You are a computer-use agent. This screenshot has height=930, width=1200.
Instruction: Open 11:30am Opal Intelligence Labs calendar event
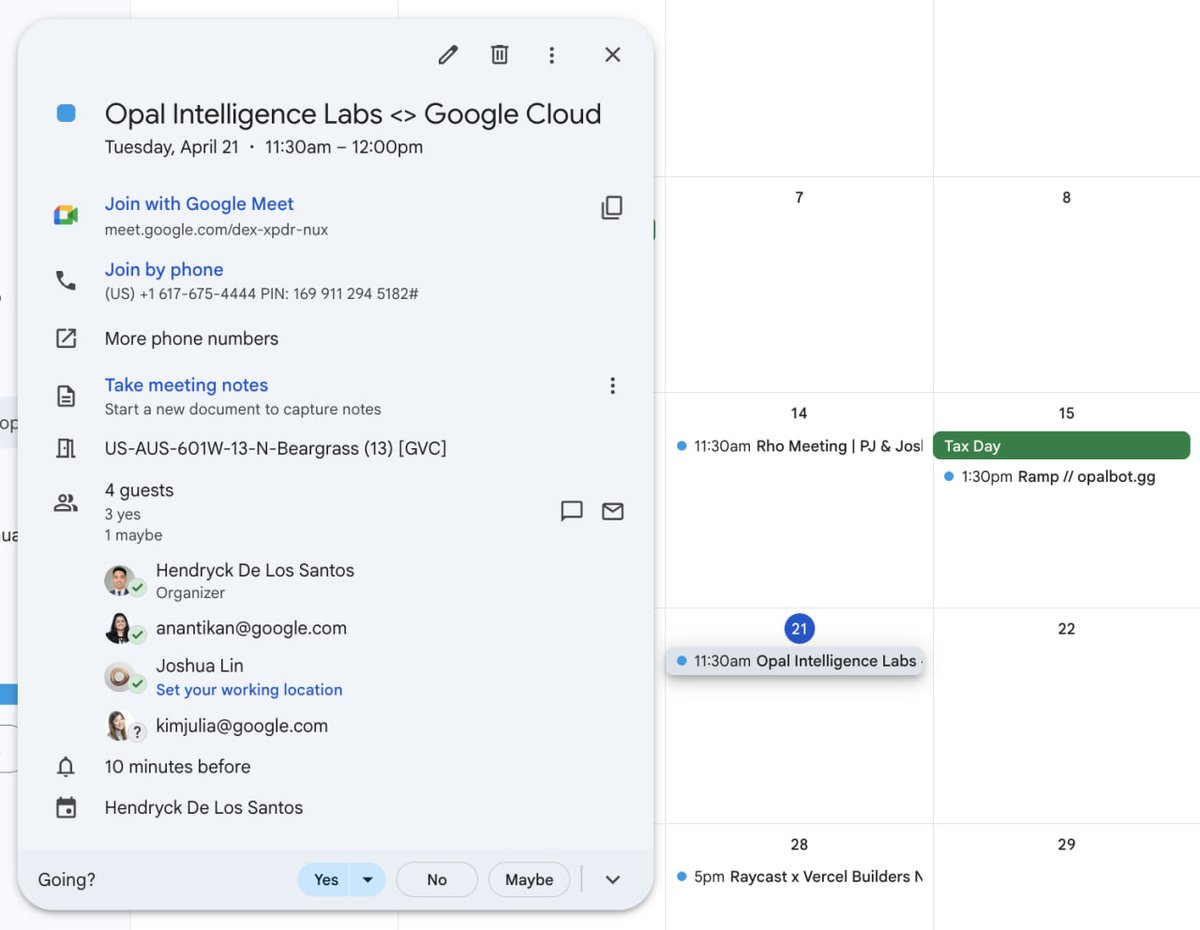[795, 661]
